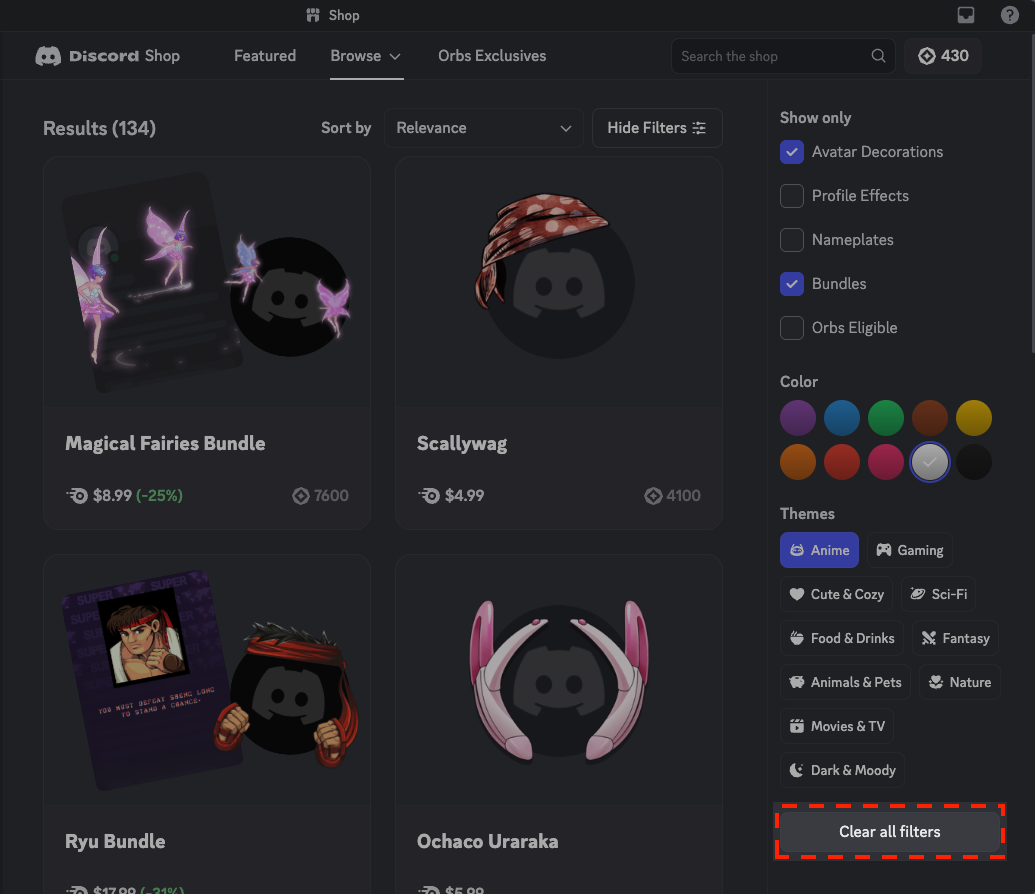Screen dimensions: 1035x894
Task: Open the Sort by Relevance dropdown
Action: (x=483, y=128)
